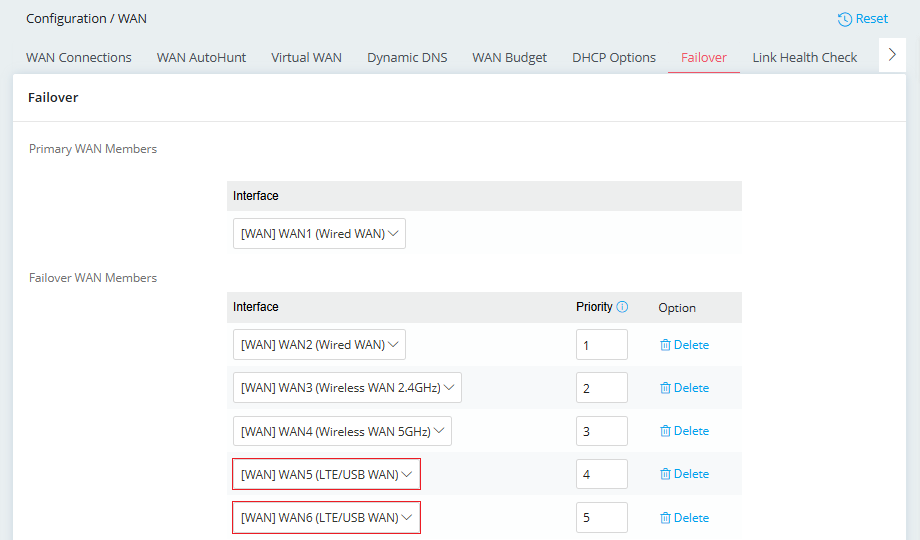Expand WAN3 Wireless WAN 2.4GHz dropdown
The width and height of the screenshot is (920, 540).
[347, 387]
